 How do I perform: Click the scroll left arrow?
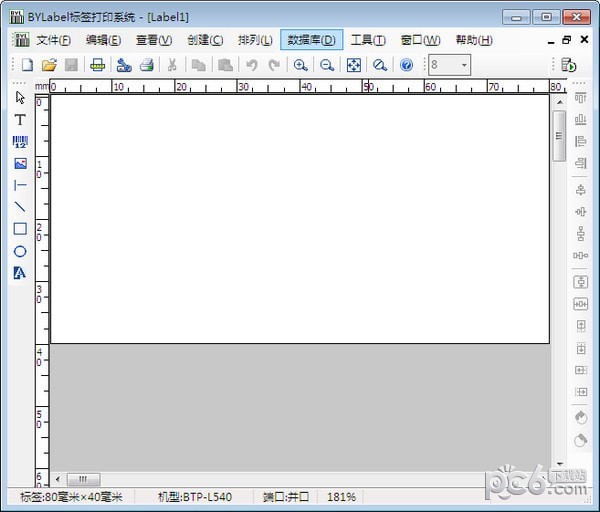58,479
